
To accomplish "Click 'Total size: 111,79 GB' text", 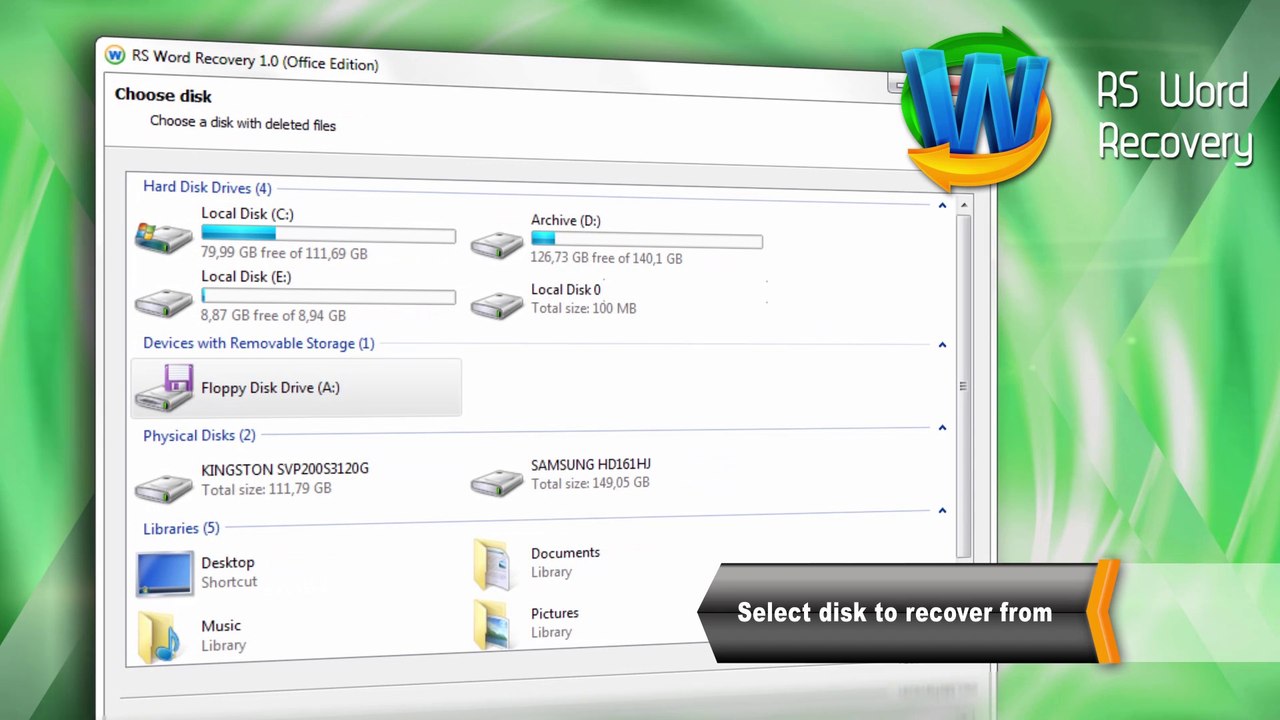I will [266, 489].
